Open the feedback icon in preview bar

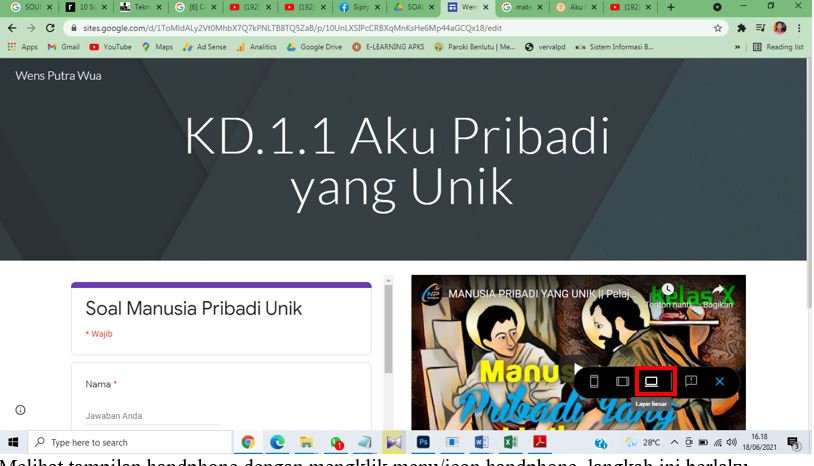click(x=690, y=381)
